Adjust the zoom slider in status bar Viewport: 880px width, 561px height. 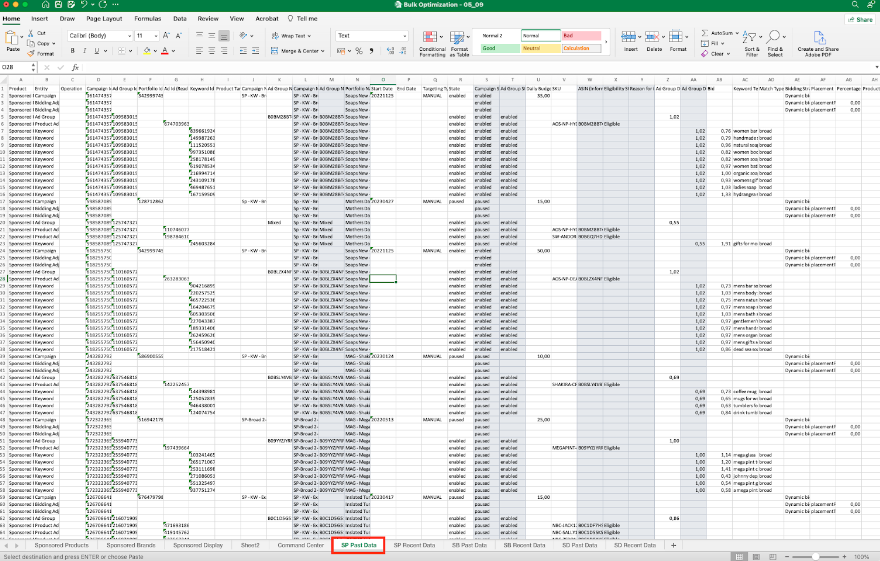click(x=815, y=557)
